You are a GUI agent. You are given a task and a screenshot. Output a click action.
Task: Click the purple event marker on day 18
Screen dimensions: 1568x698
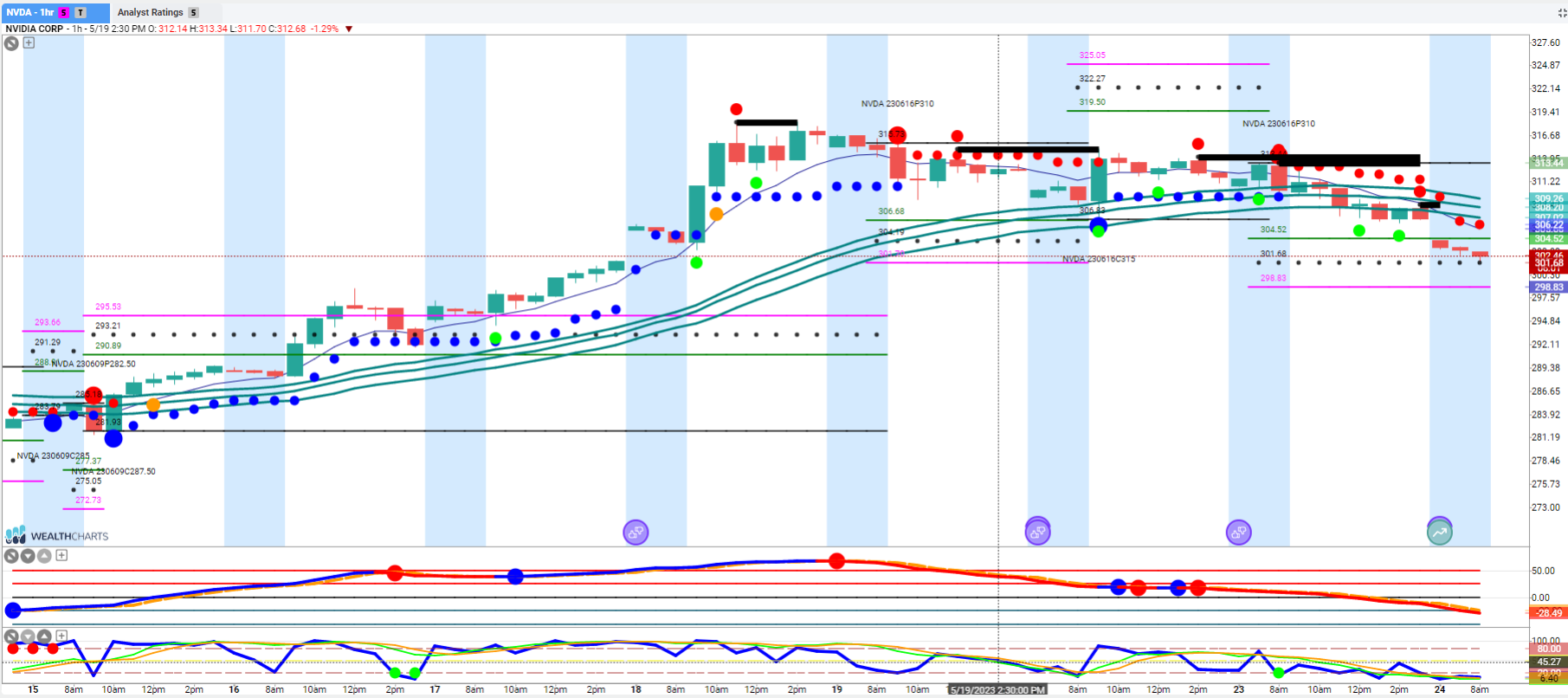pyautogui.click(x=636, y=533)
